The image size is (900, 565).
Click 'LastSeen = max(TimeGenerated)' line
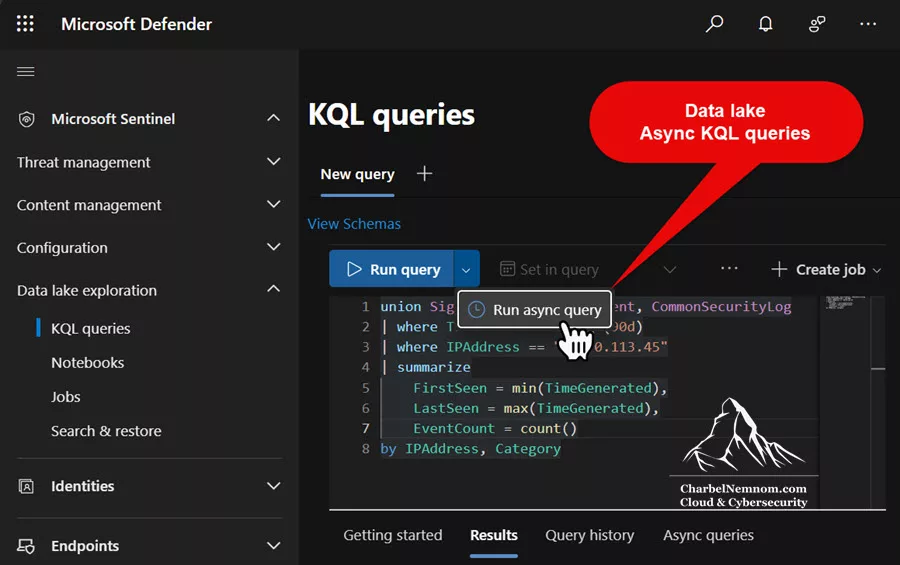point(536,408)
